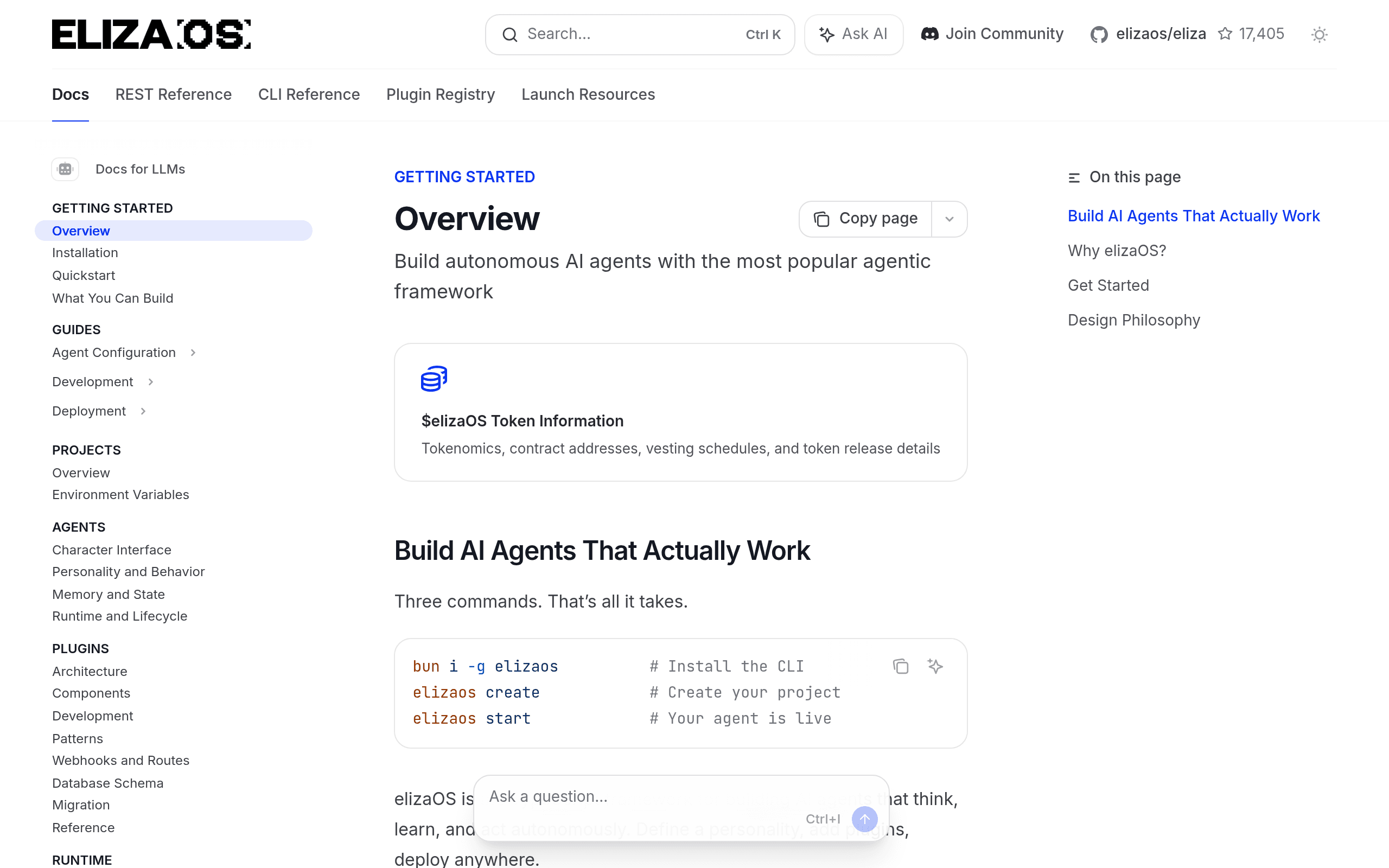Click the Ask AI sparkle icon
Viewport: 1389px width, 868px height.
pos(826,34)
